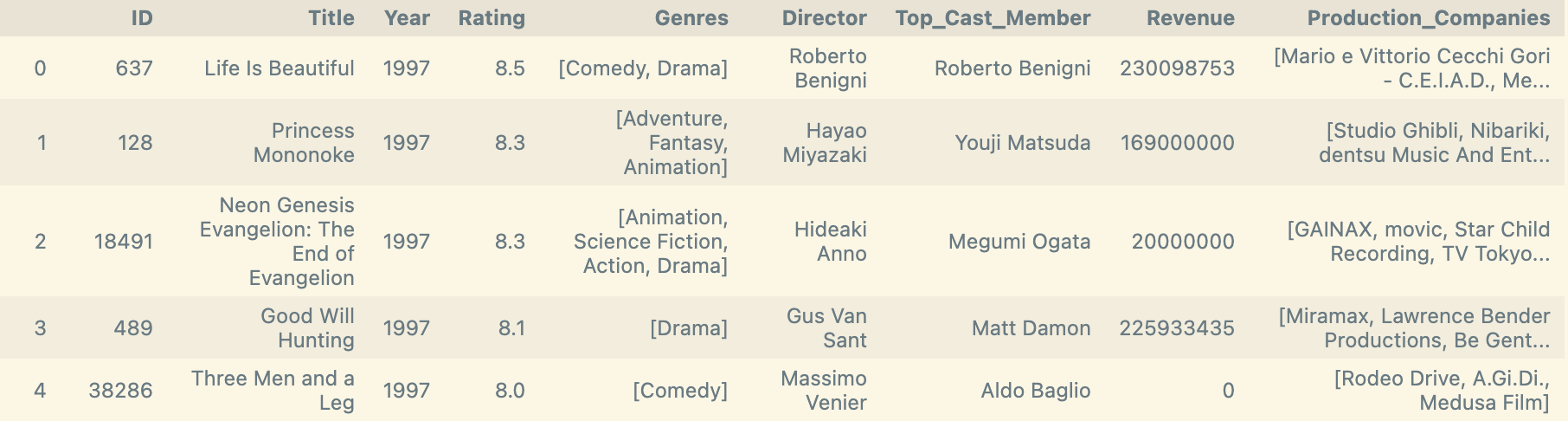Select the Production_Companies column header
This screenshot has width=1568, height=421.
(x=1429, y=18)
